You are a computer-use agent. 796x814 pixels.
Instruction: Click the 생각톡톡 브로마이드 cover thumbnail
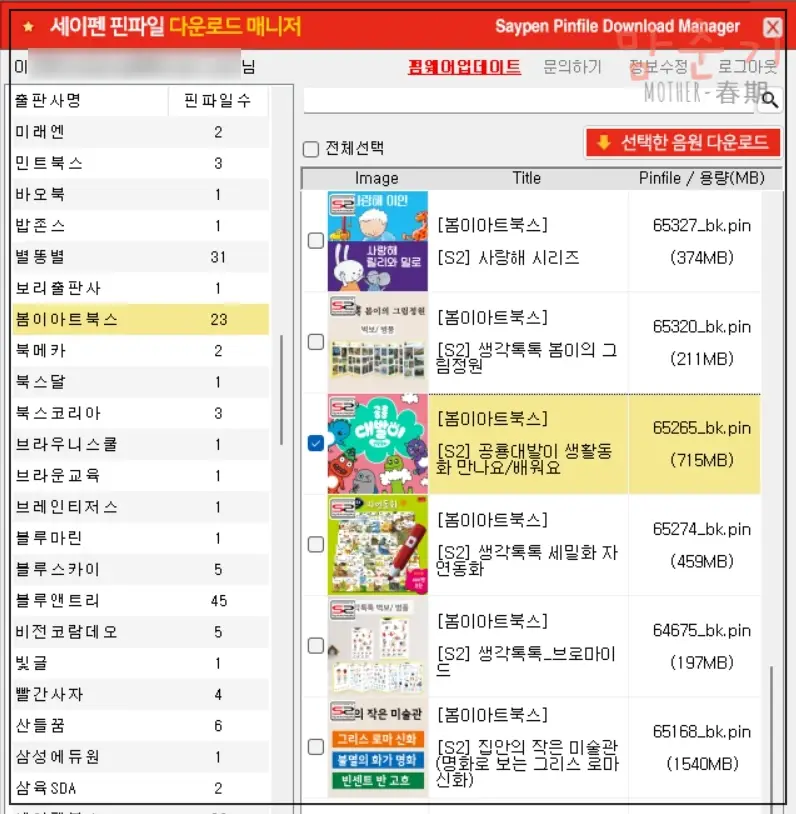coord(377,646)
